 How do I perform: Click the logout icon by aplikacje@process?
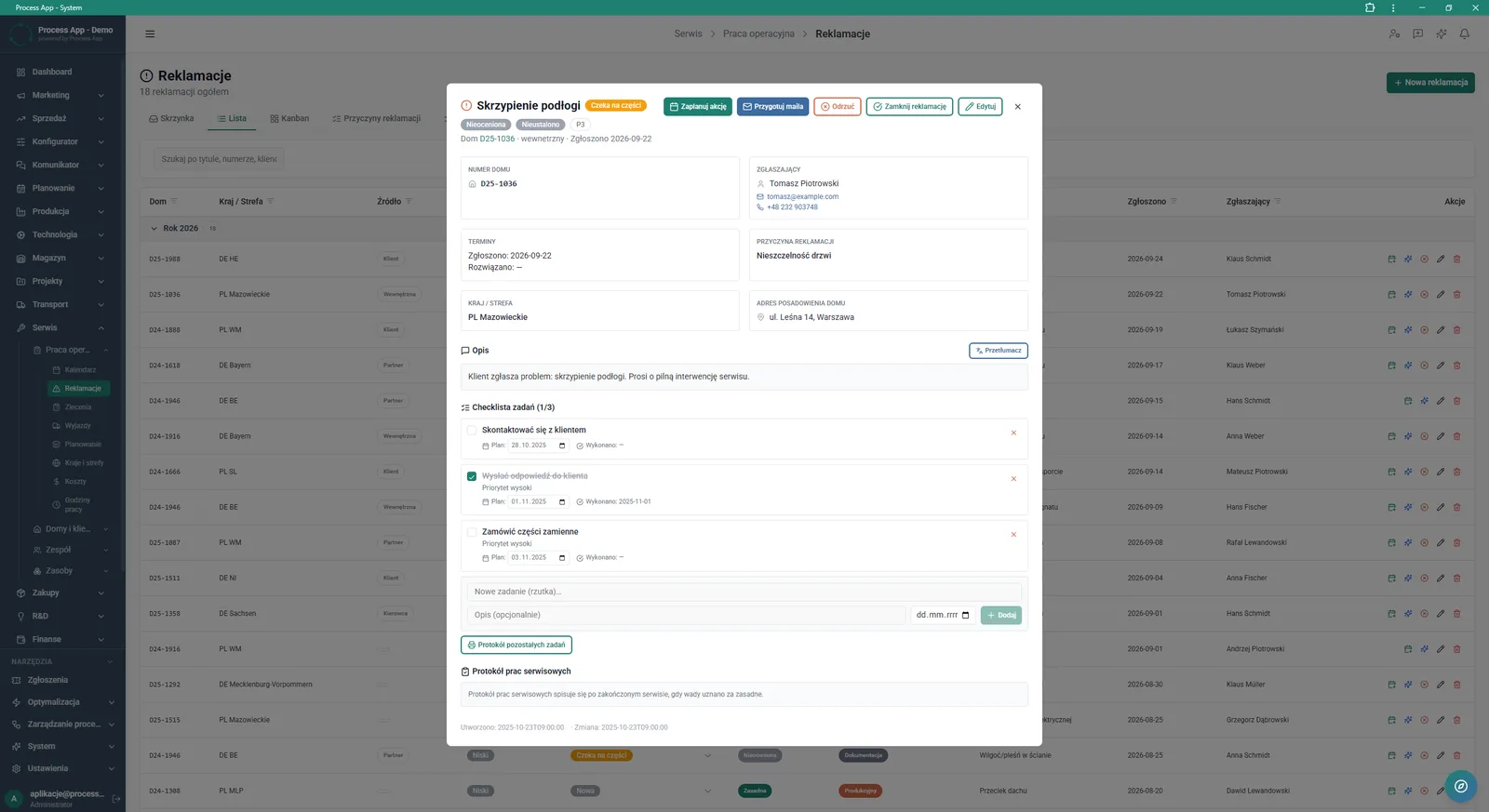[116, 799]
